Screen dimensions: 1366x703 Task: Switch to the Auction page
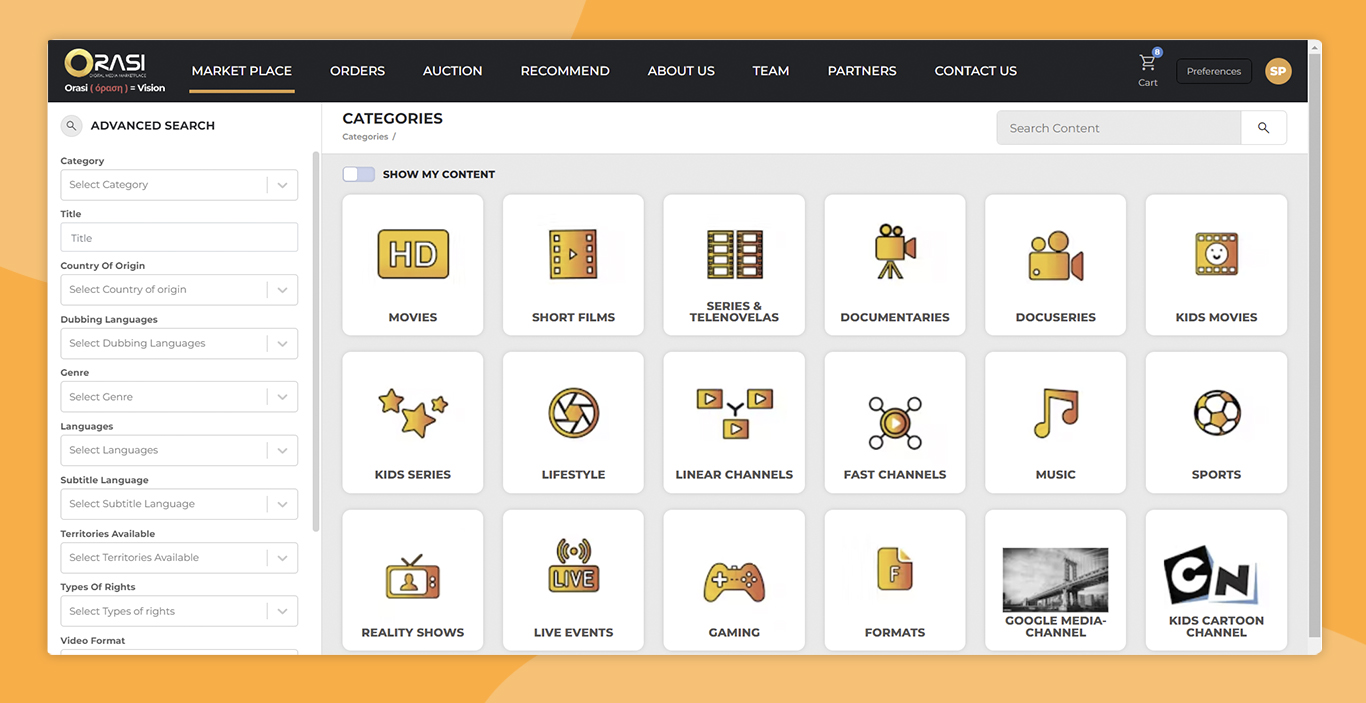coord(452,71)
